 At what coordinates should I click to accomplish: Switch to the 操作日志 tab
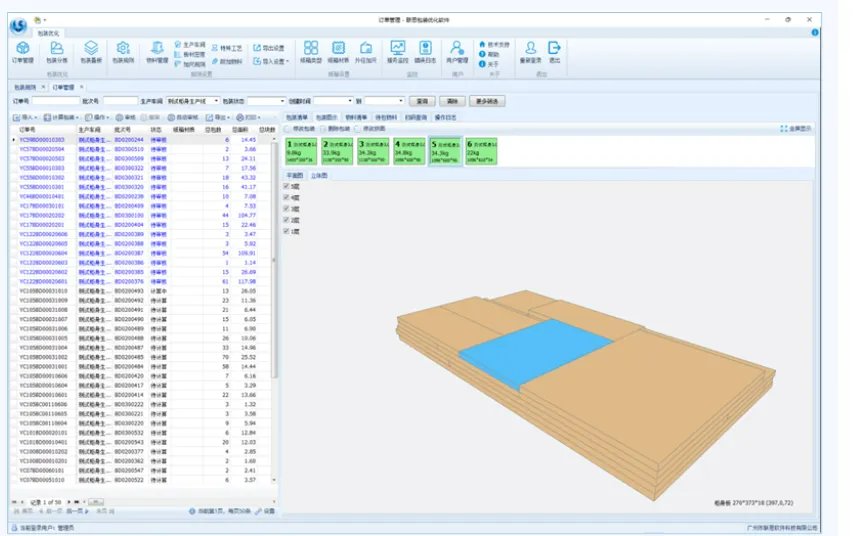445,117
